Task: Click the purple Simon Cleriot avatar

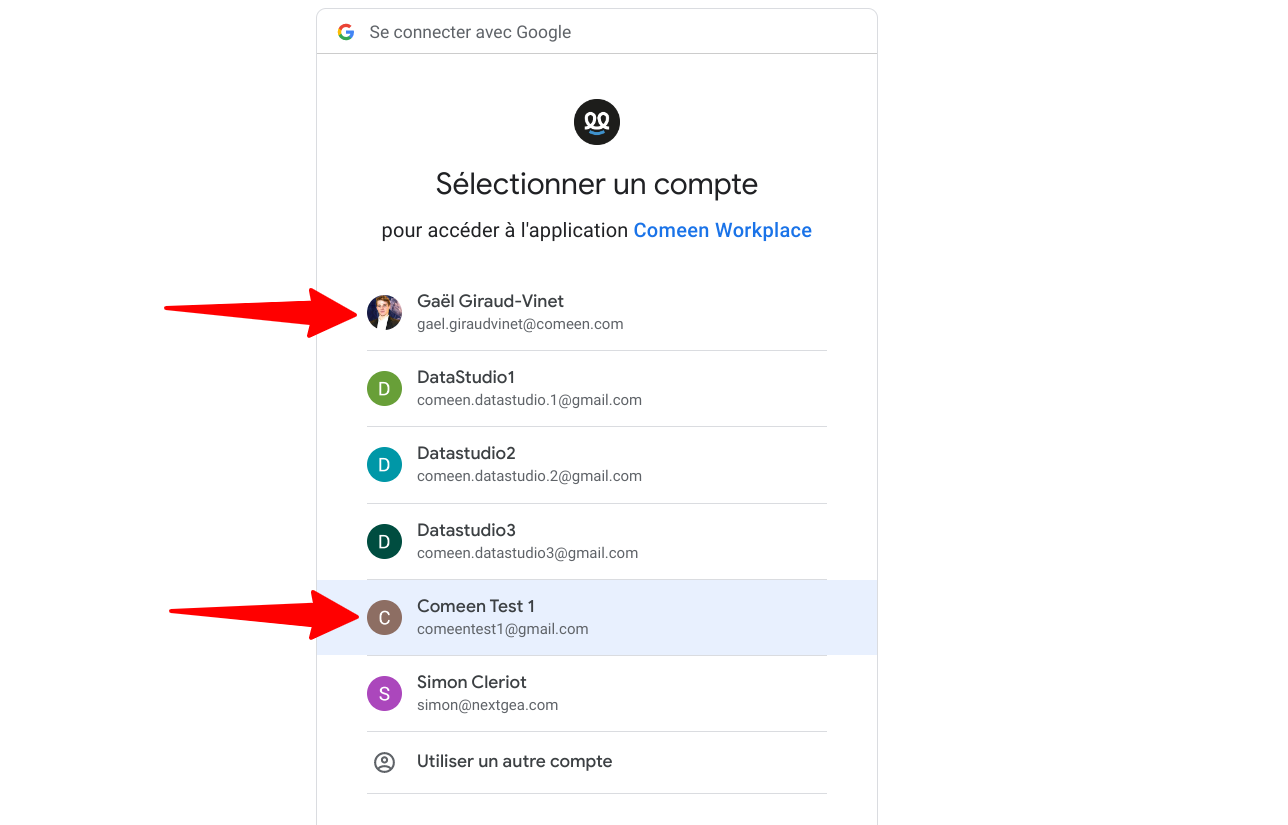Action: click(384, 693)
